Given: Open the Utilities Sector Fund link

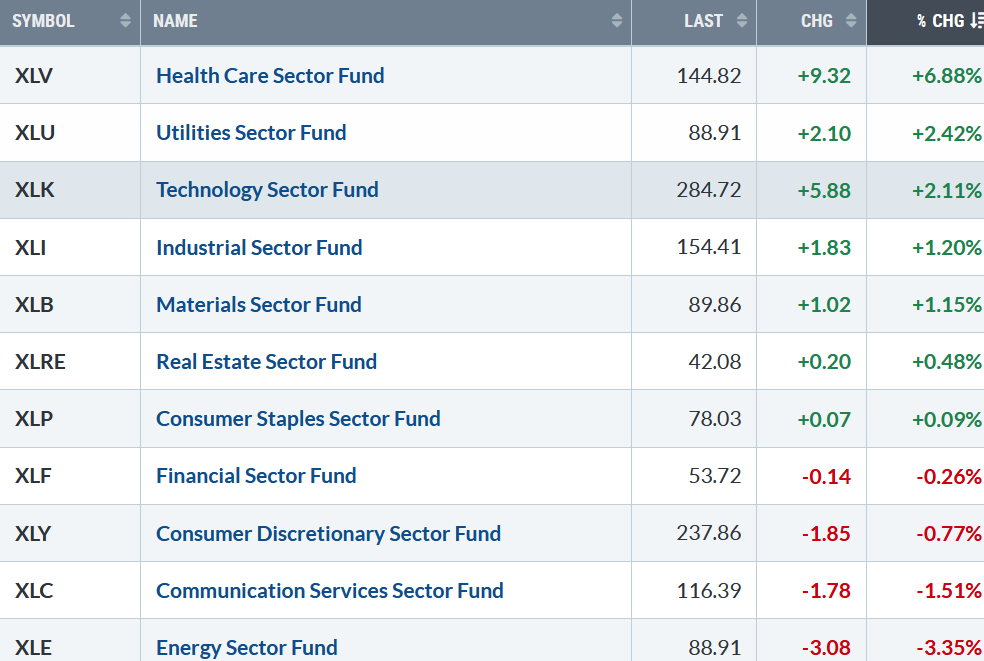Looking at the screenshot, I should point(251,133).
